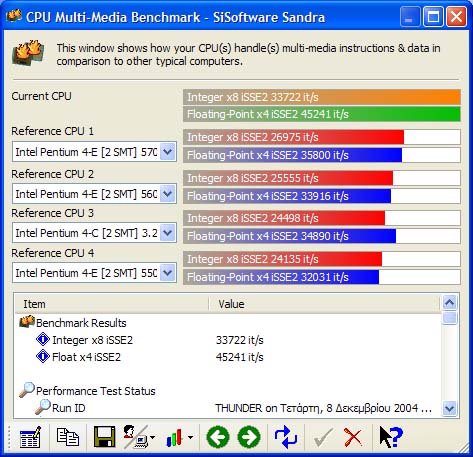Click the info icon beside Float x4 iSSE2
The width and height of the screenshot is (473, 457).
(43, 356)
